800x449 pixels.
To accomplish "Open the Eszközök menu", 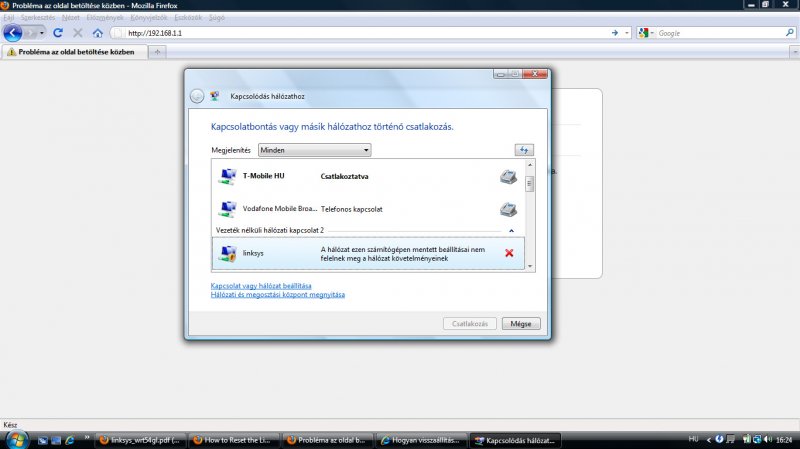I will 188,17.
